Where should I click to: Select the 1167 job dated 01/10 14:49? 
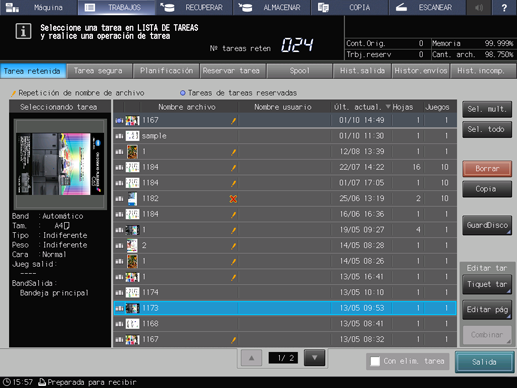pyautogui.click(x=285, y=120)
